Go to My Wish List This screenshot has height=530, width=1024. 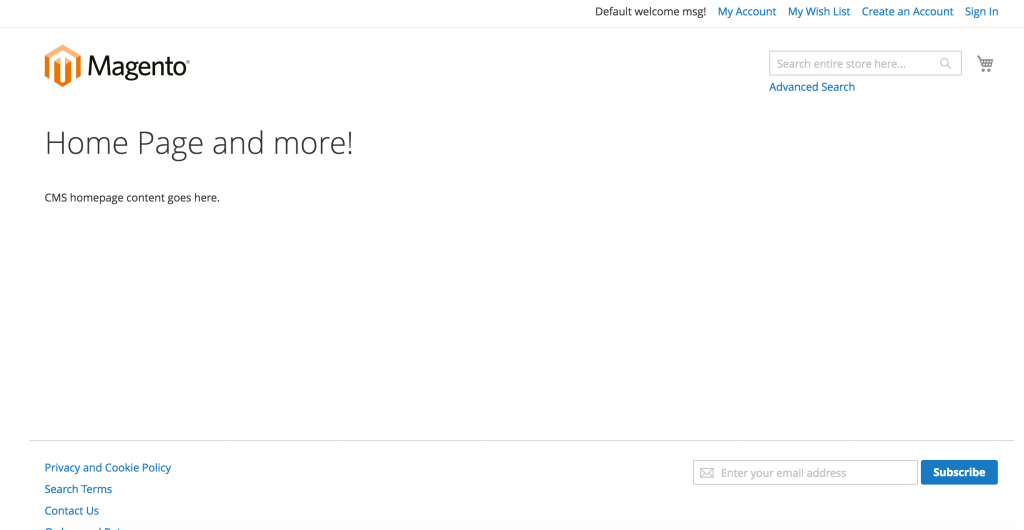pyautogui.click(x=818, y=12)
